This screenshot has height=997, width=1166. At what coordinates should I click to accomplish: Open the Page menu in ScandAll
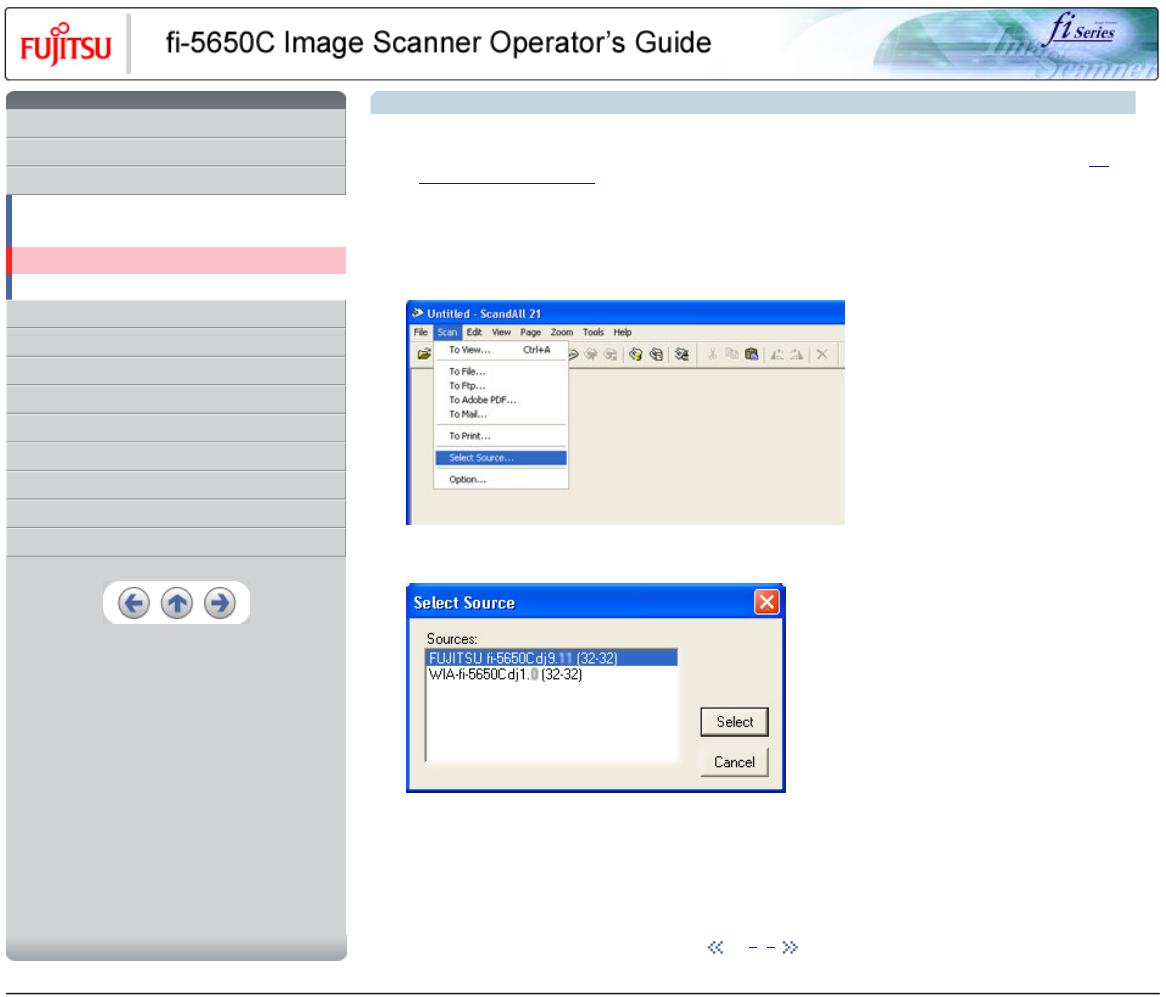[530, 332]
